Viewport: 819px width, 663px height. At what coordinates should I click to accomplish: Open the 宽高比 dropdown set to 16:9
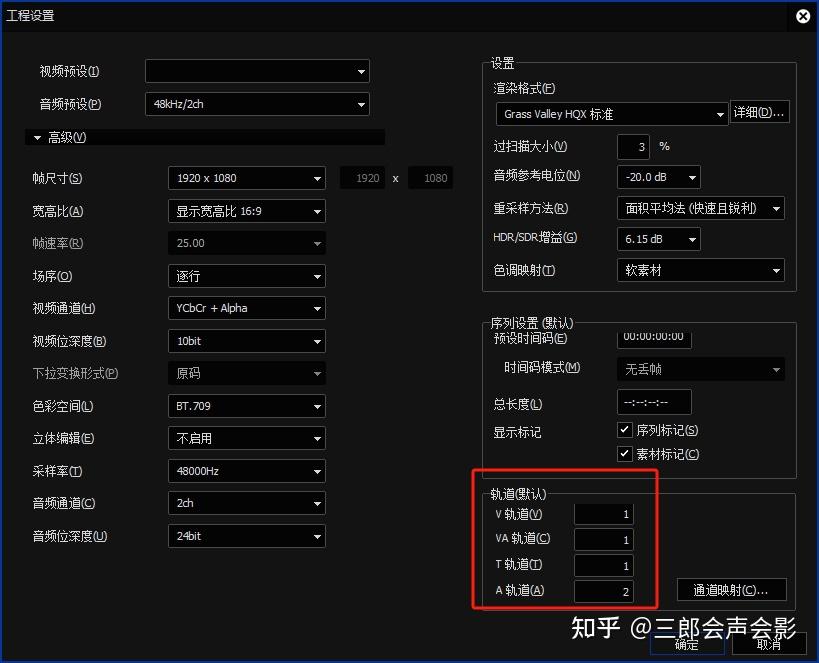pos(246,211)
